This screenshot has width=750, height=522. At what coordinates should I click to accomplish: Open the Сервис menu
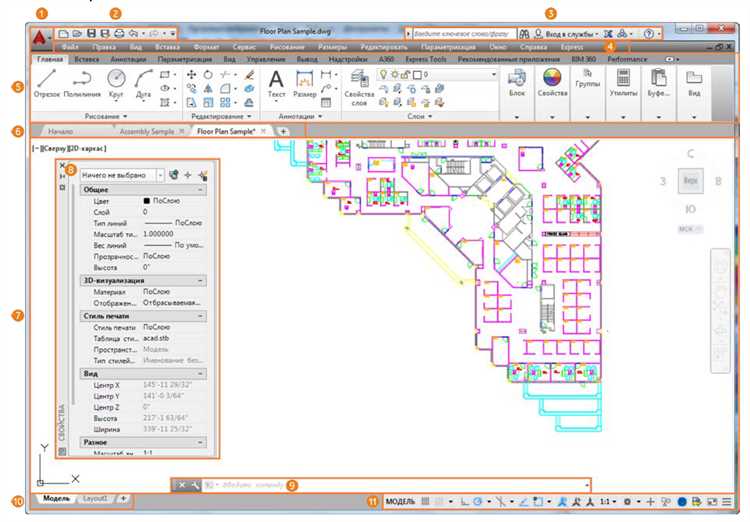(244, 47)
